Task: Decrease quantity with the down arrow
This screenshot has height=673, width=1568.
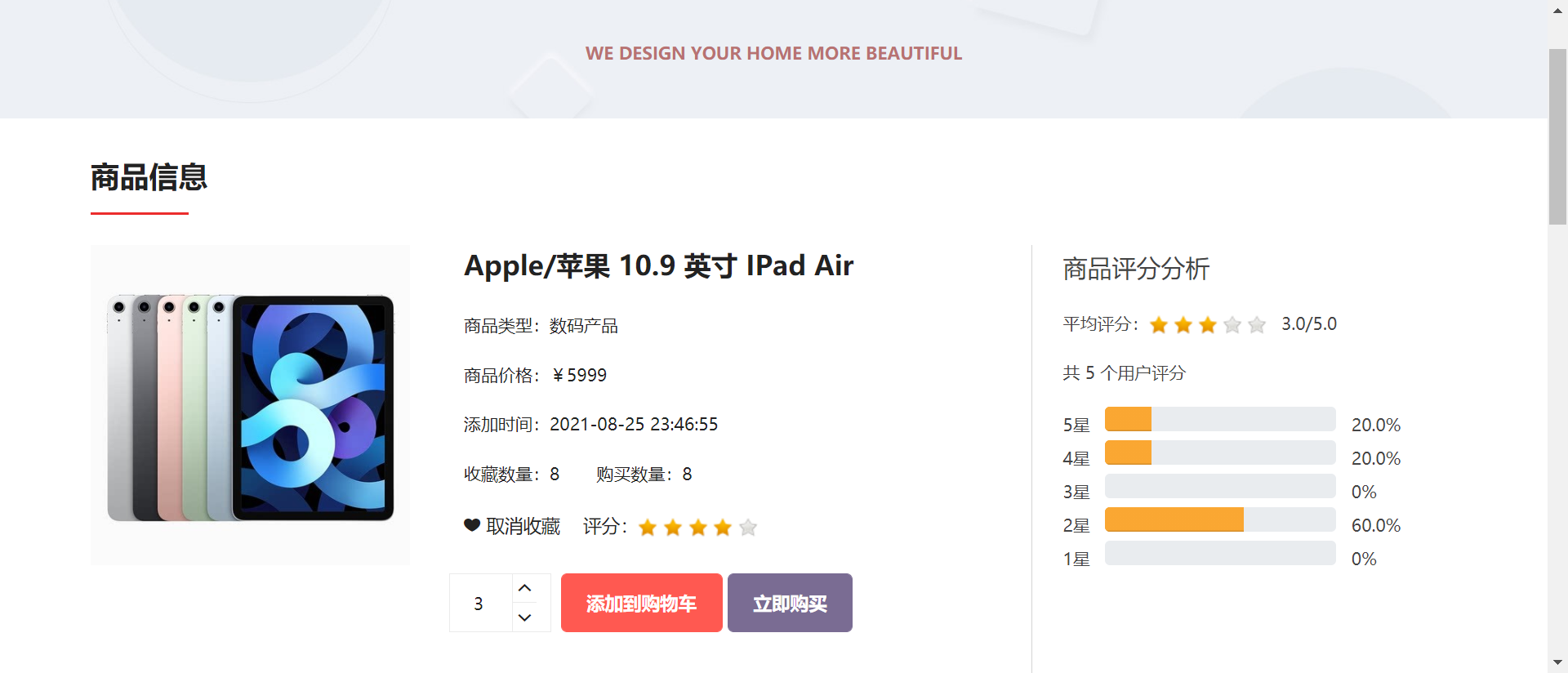Action: (x=525, y=617)
